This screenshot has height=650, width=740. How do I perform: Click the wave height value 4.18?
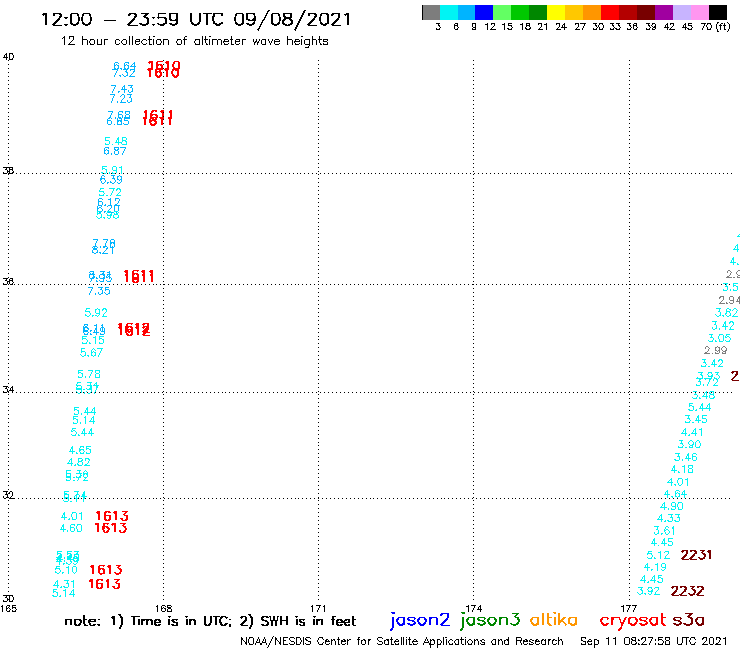pyautogui.click(x=682, y=469)
